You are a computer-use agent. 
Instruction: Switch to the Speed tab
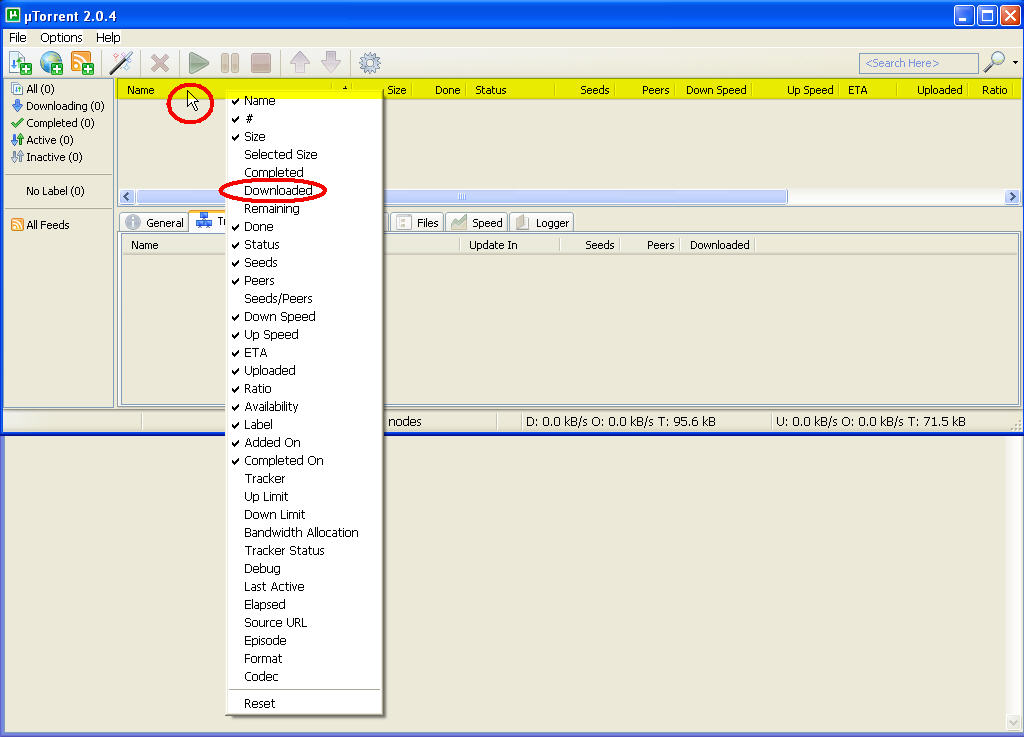477,223
